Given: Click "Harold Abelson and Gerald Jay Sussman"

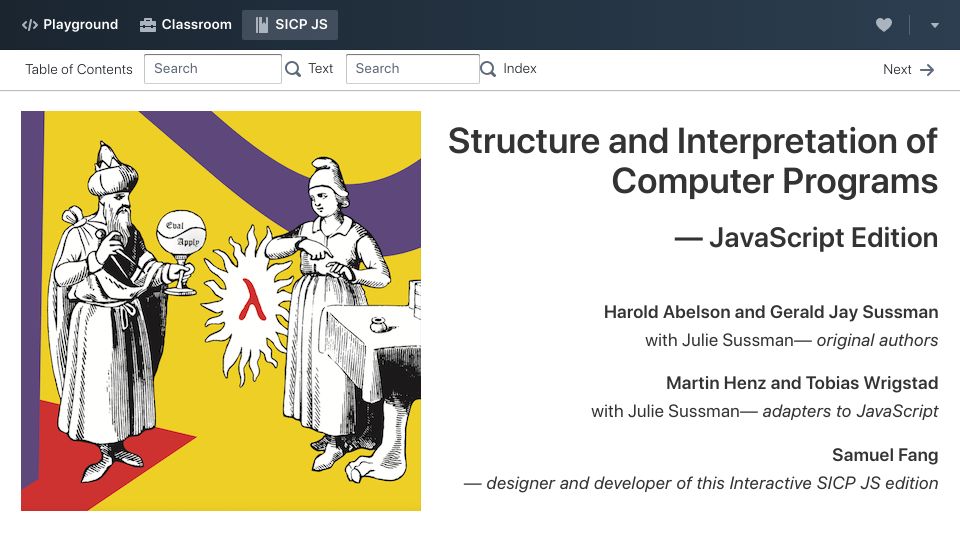Looking at the screenshot, I should (x=771, y=312).
